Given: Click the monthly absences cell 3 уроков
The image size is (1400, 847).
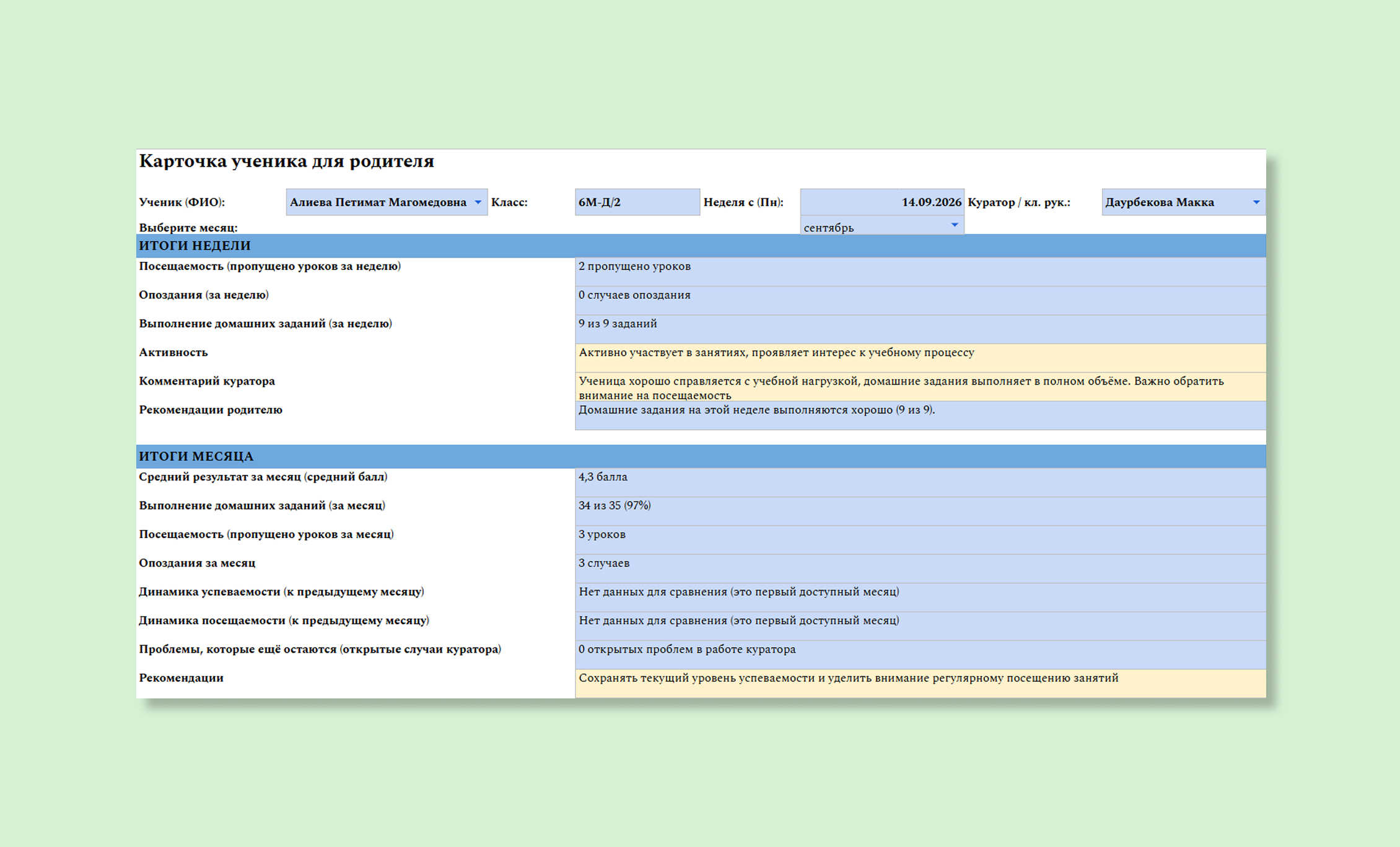Looking at the screenshot, I should [921, 540].
